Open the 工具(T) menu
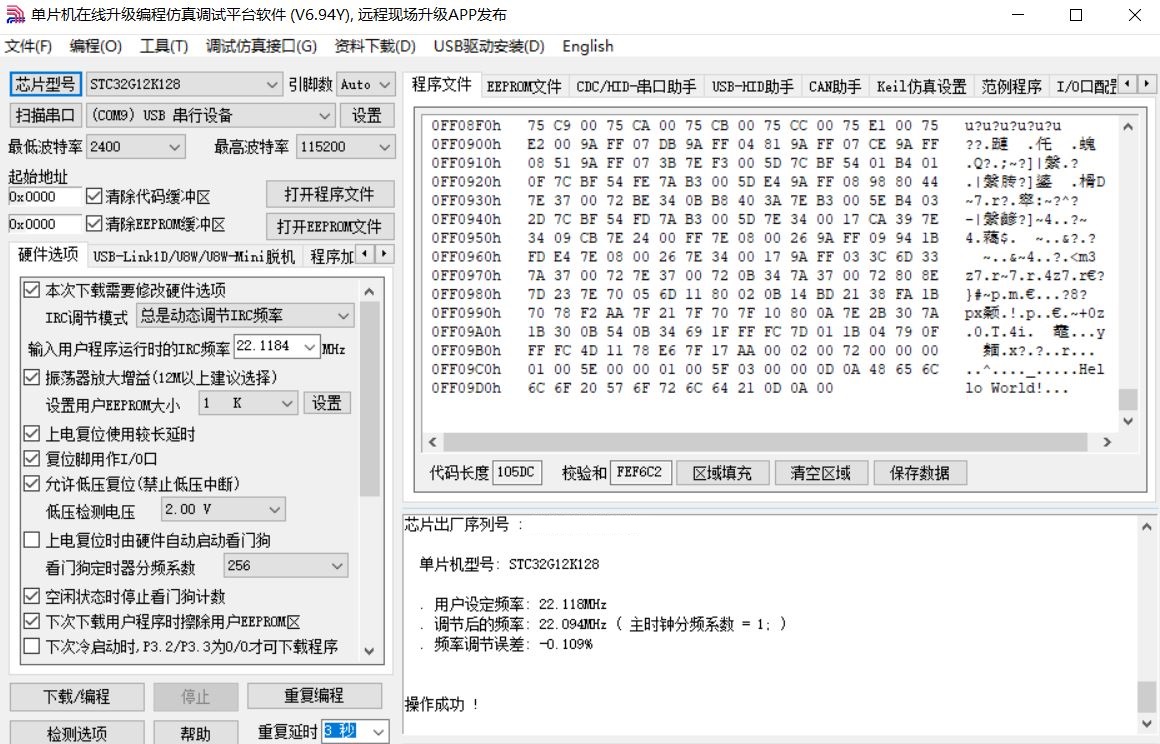Screen dimensions: 1160x744 point(163,47)
